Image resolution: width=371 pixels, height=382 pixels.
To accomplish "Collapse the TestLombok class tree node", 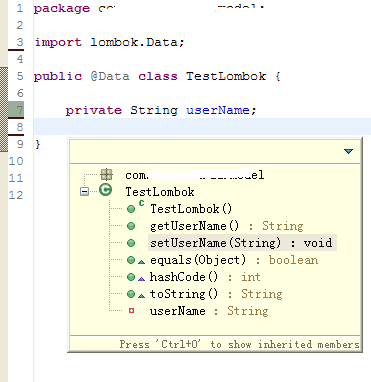I will 85,192.
